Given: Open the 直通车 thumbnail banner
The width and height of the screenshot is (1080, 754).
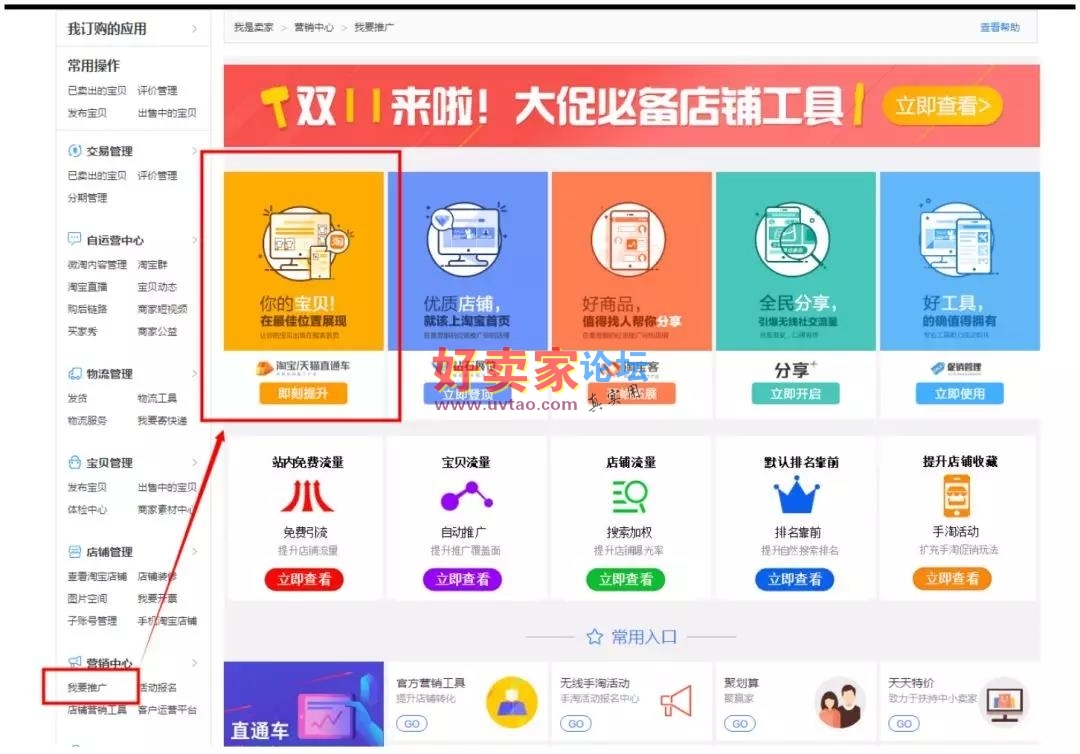Looking at the screenshot, I should 304,704.
